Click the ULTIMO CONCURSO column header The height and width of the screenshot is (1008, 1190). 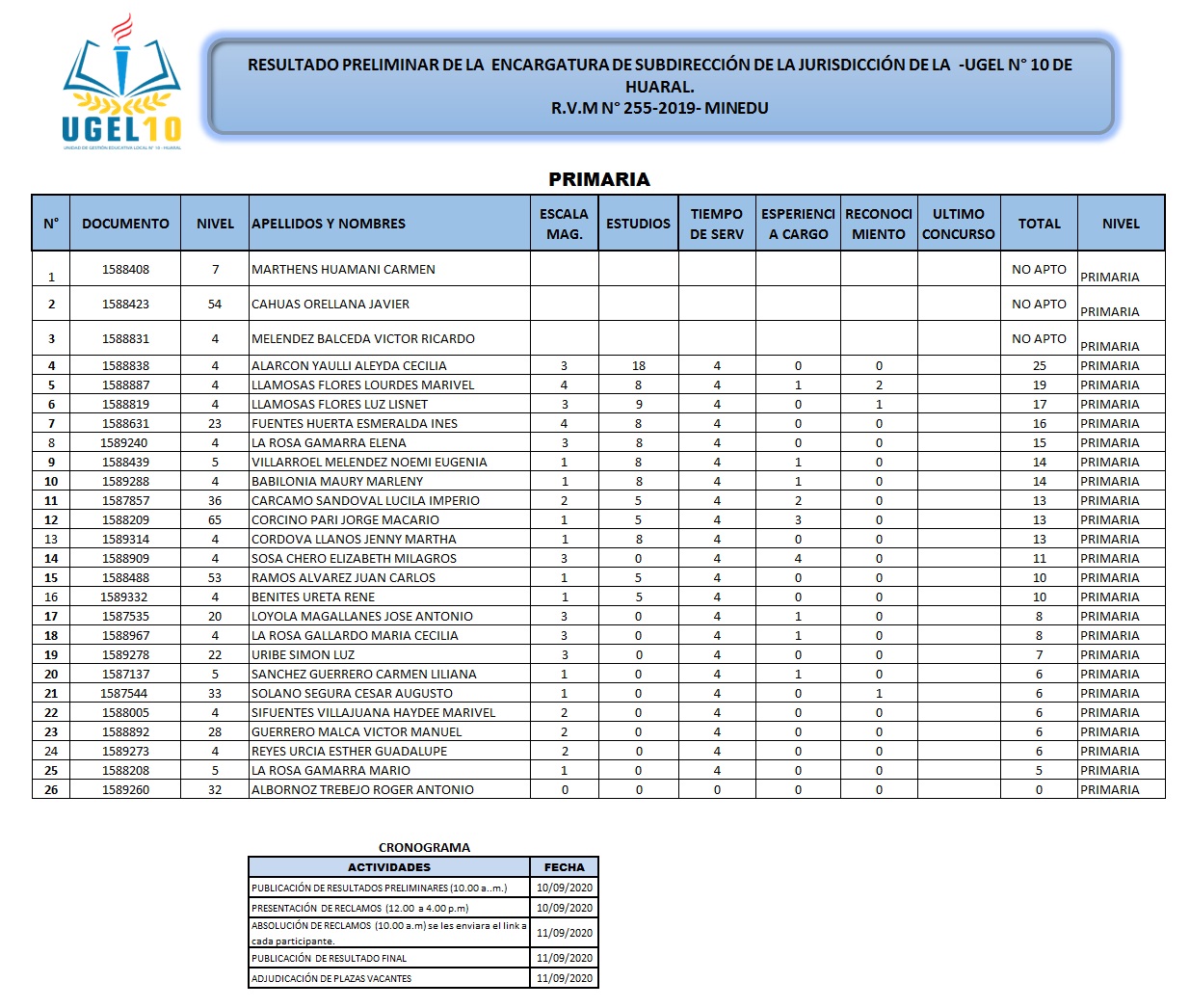click(x=958, y=224)
